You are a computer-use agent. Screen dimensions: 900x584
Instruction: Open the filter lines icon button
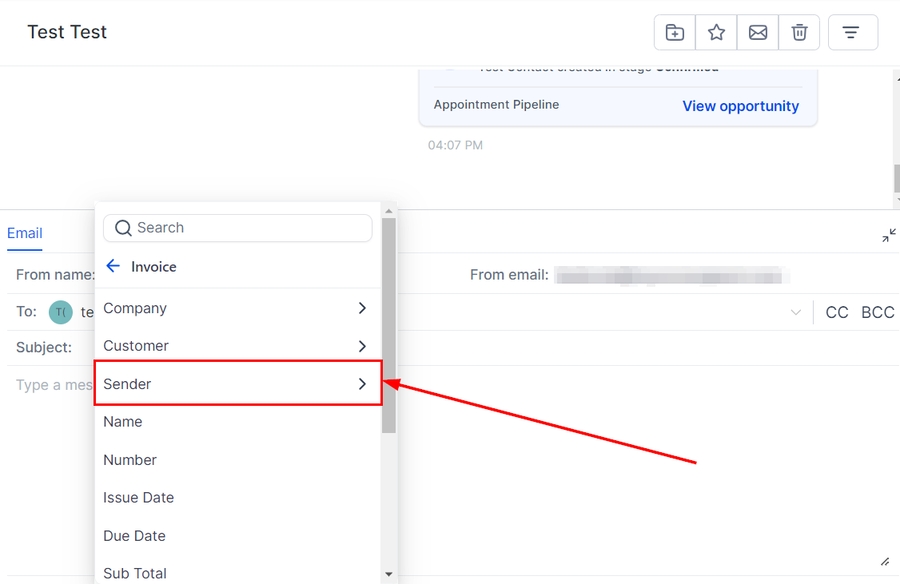click(851, 33)
